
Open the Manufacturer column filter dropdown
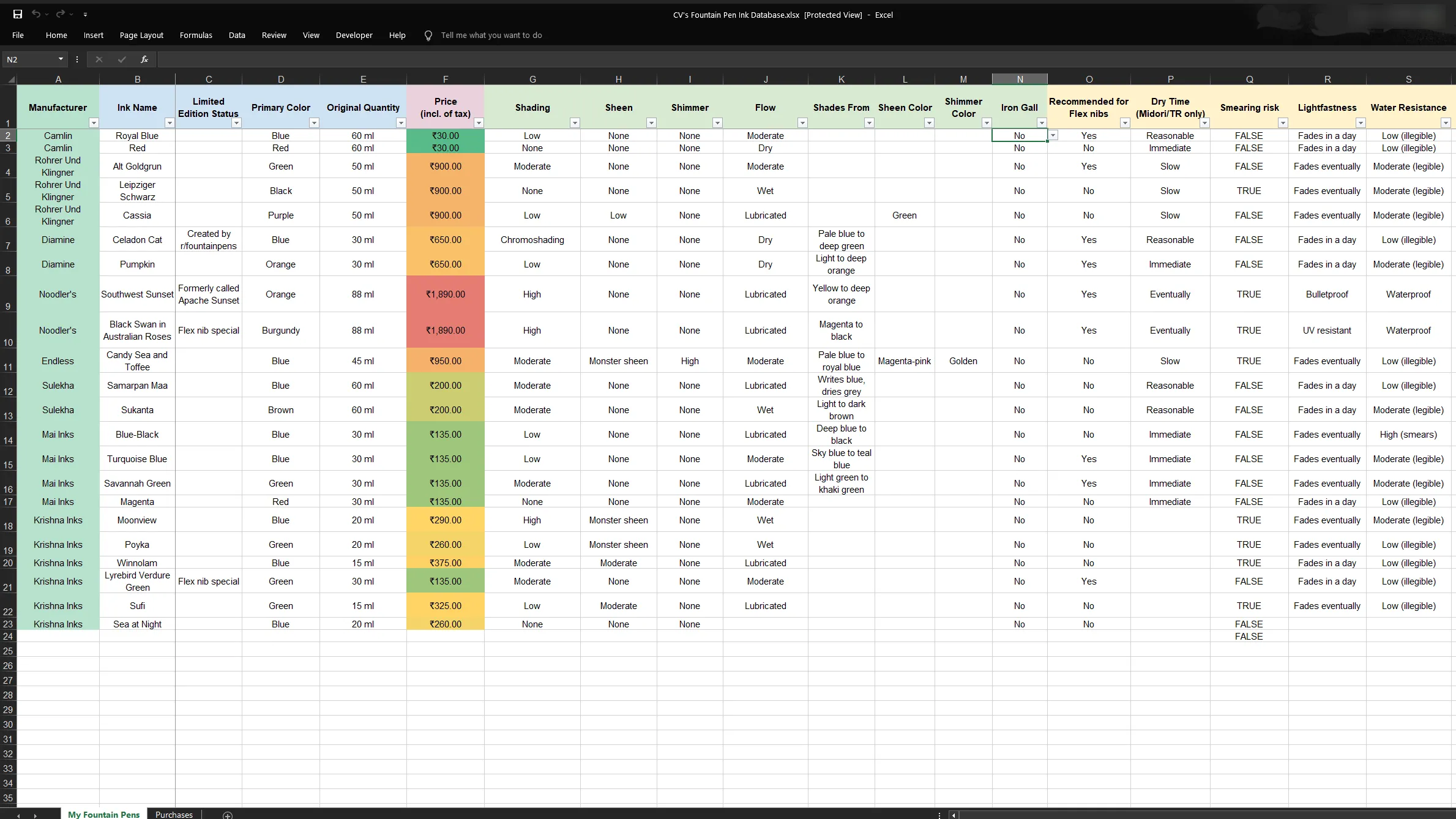[94, 122]
